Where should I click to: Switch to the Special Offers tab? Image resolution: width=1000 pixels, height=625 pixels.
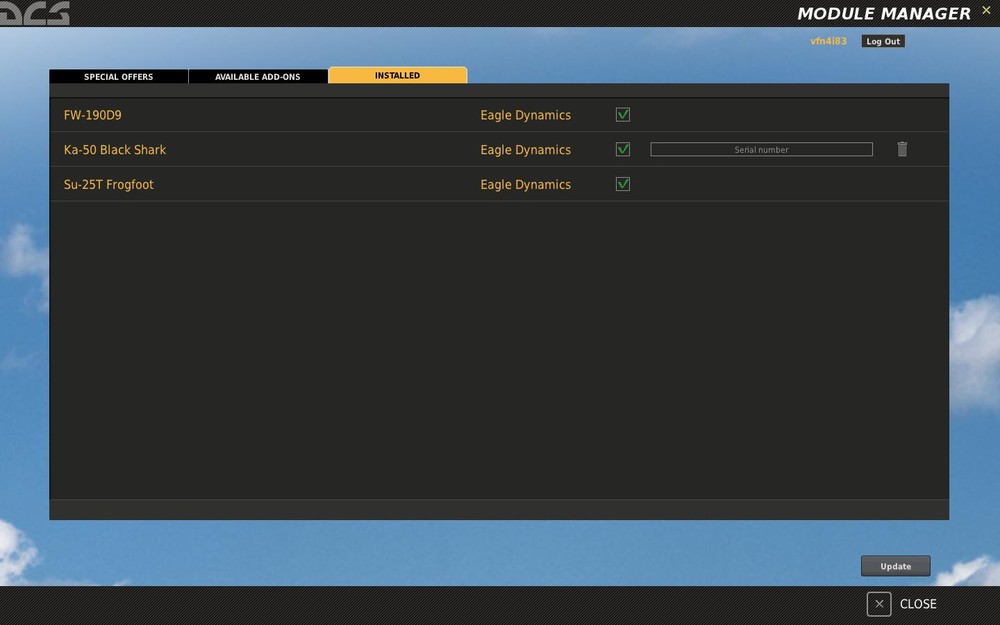click(x=119, y=77)
